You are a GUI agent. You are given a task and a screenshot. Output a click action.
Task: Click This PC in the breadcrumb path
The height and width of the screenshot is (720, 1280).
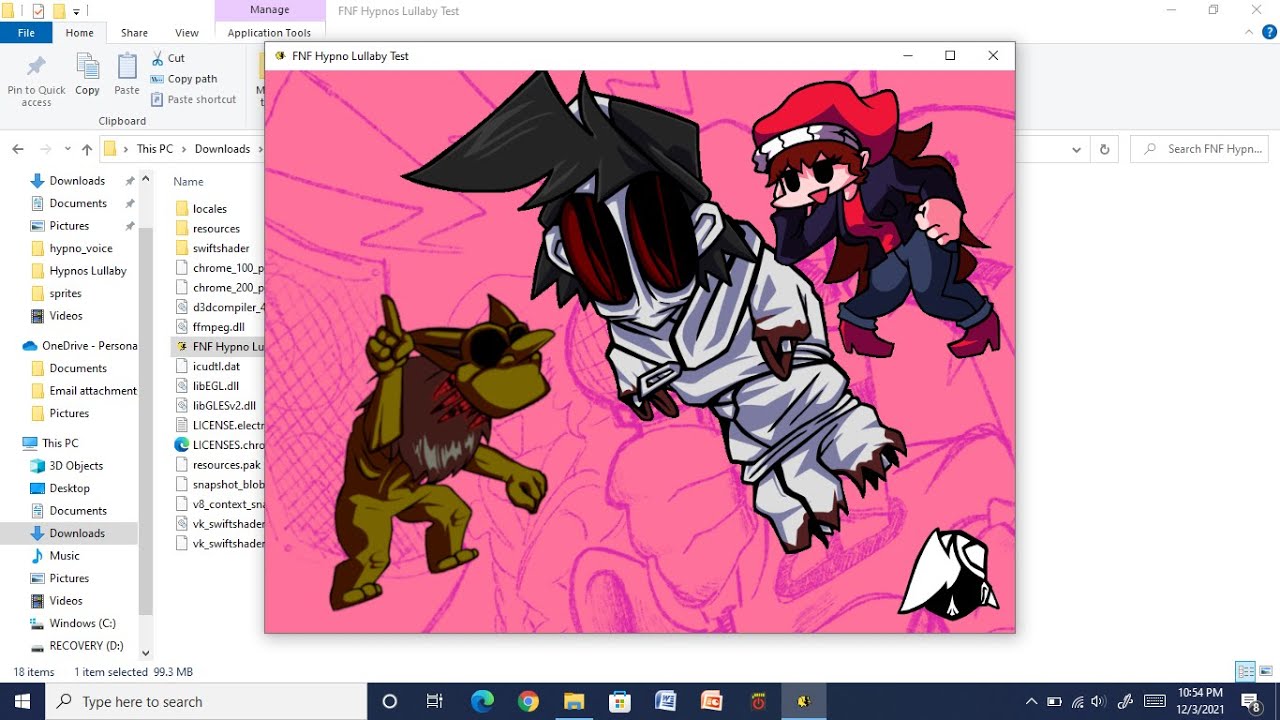click(155, 149)
